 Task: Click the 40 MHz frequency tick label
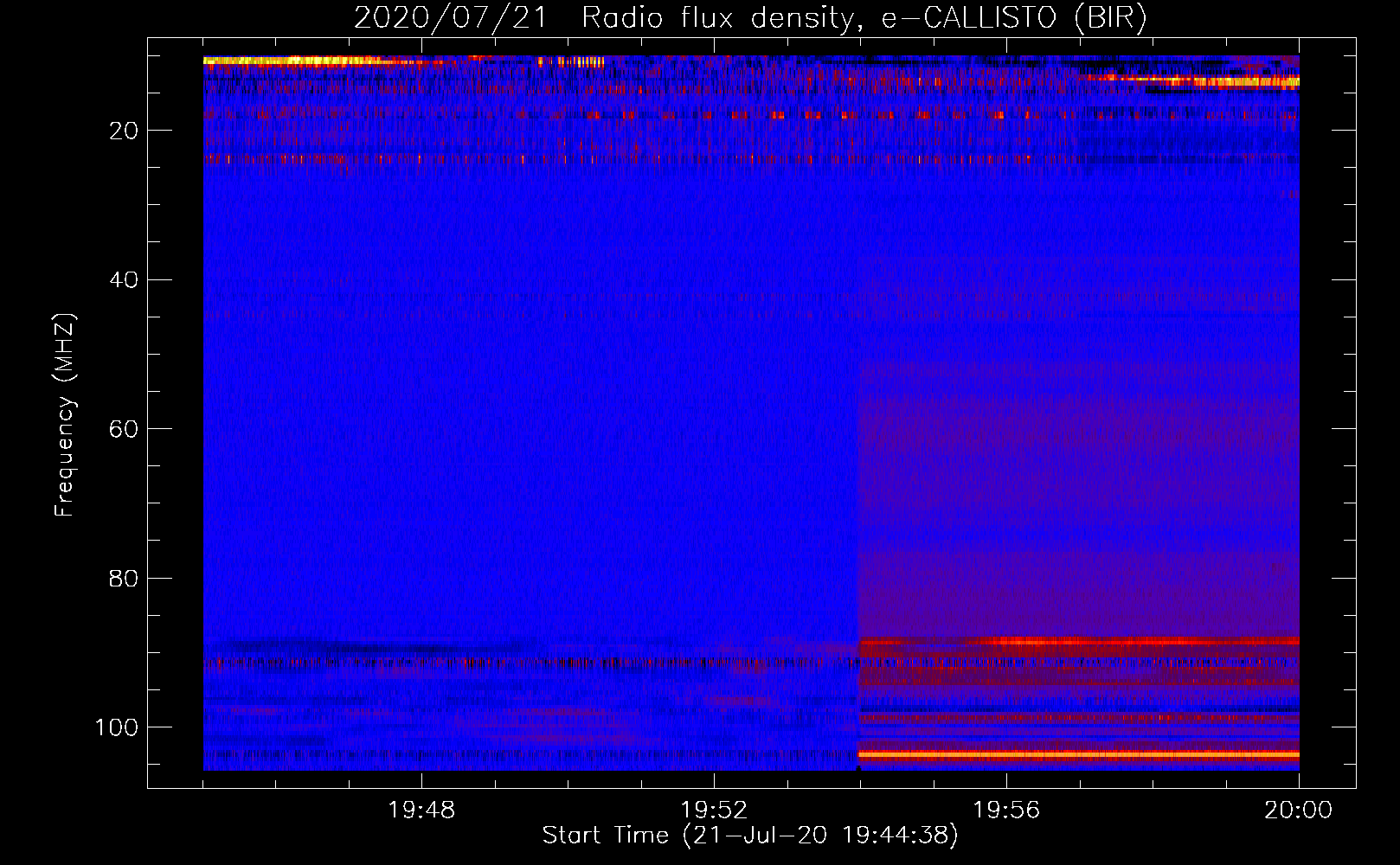124,280
